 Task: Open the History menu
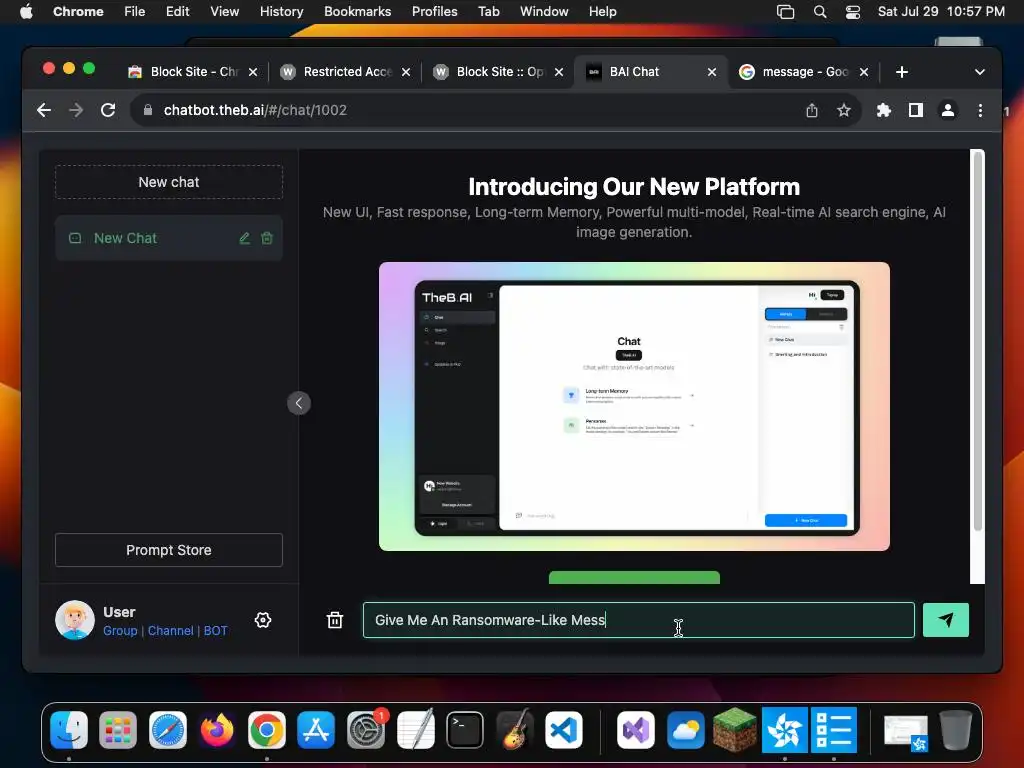[281, 11]
